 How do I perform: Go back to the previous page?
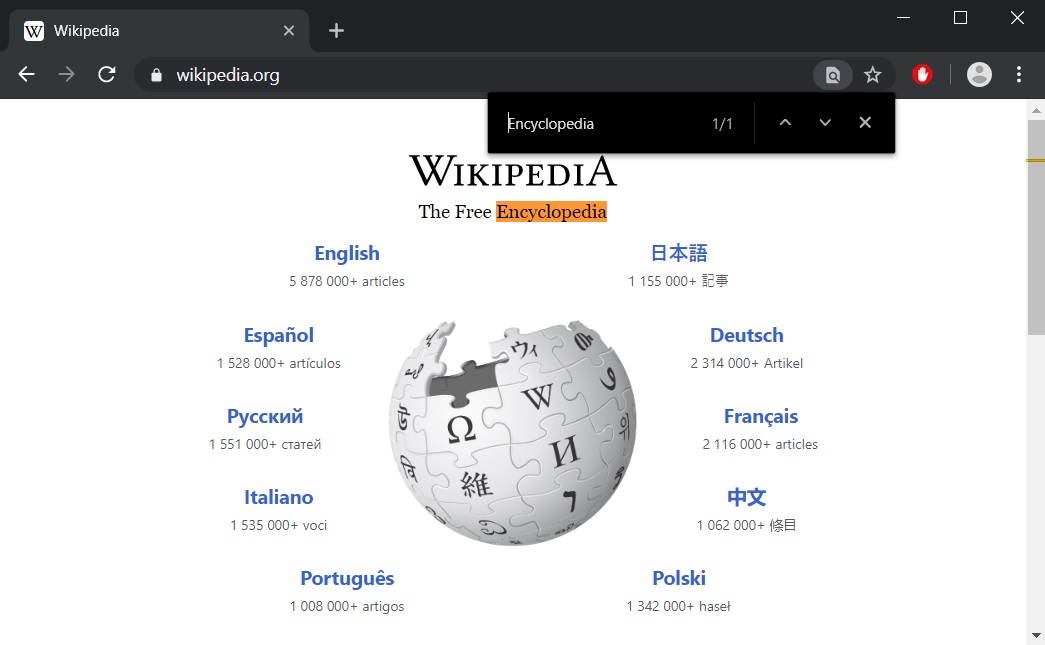(x=27, y=74)
